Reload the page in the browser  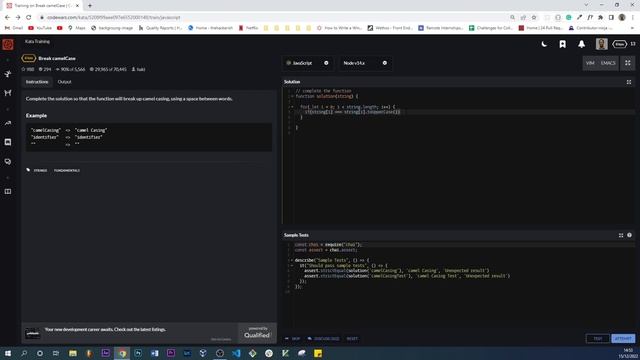coord(29,18)
